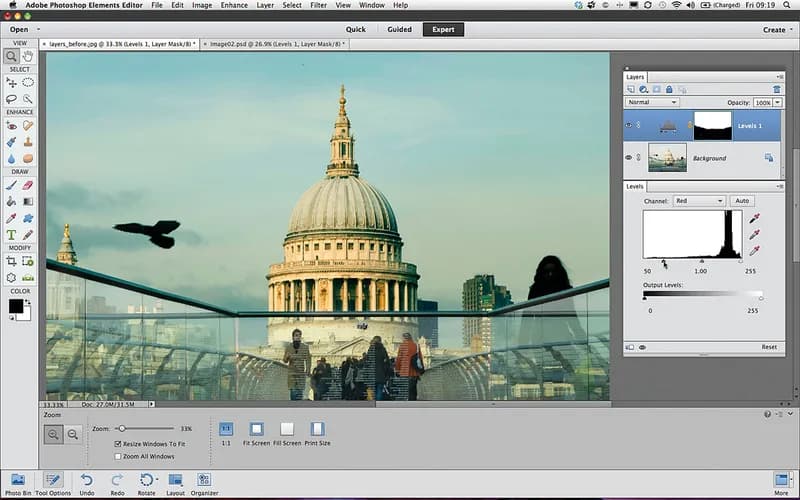This screenshot has height=500, width=800.
Task: Select the Hand tool
Action: [x=28, y=56]
